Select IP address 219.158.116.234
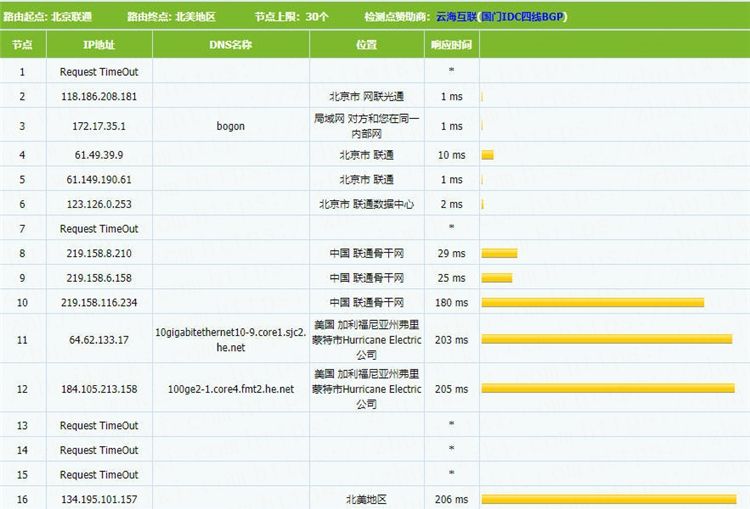 [99, 302]
